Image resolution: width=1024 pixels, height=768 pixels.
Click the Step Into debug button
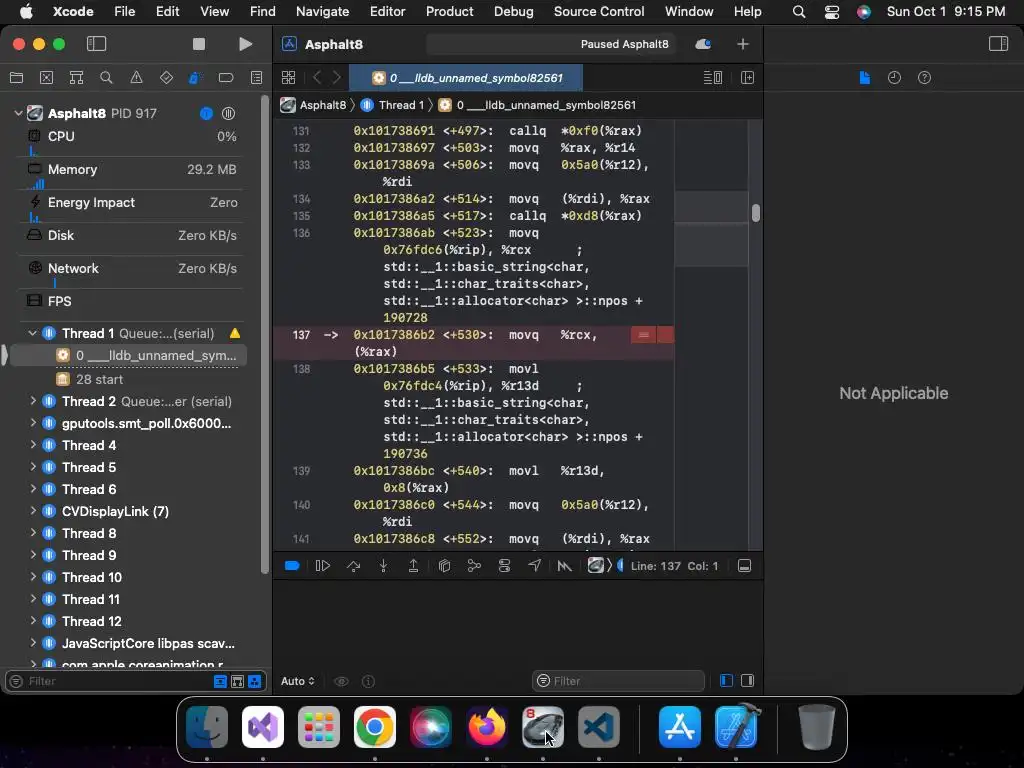pos(383,566)
